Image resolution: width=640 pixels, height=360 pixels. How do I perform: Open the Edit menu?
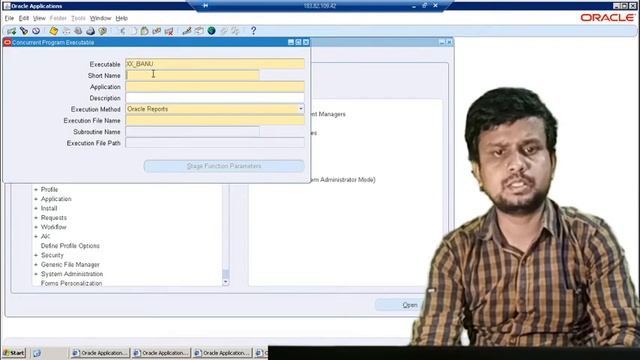coord(24,18)
